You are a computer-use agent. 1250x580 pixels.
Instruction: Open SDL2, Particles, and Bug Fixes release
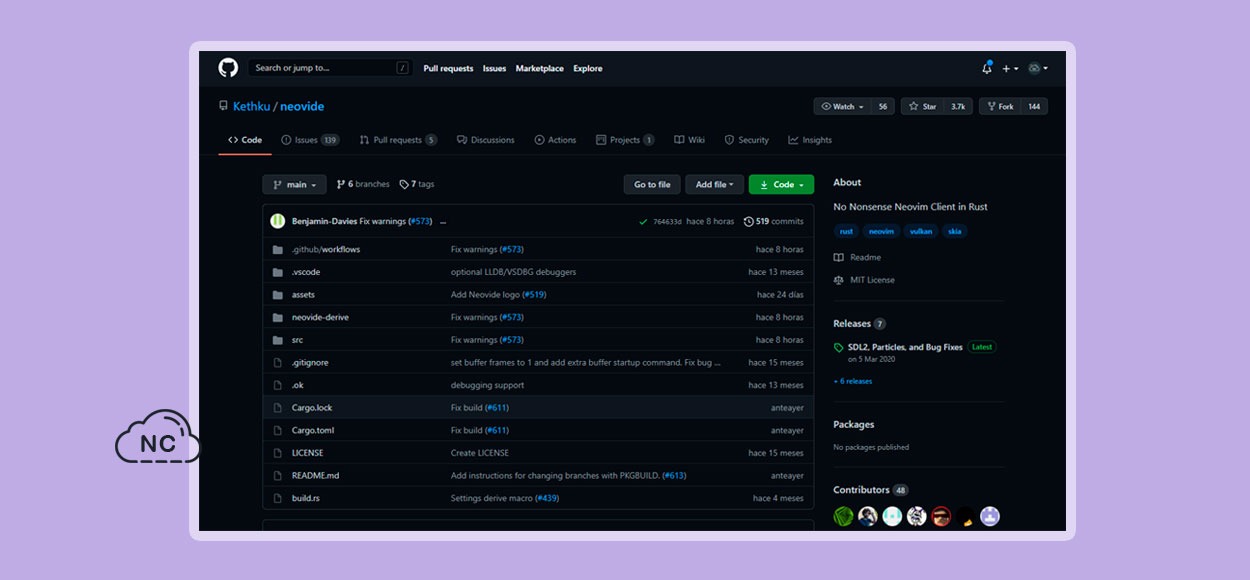(905, 347)
